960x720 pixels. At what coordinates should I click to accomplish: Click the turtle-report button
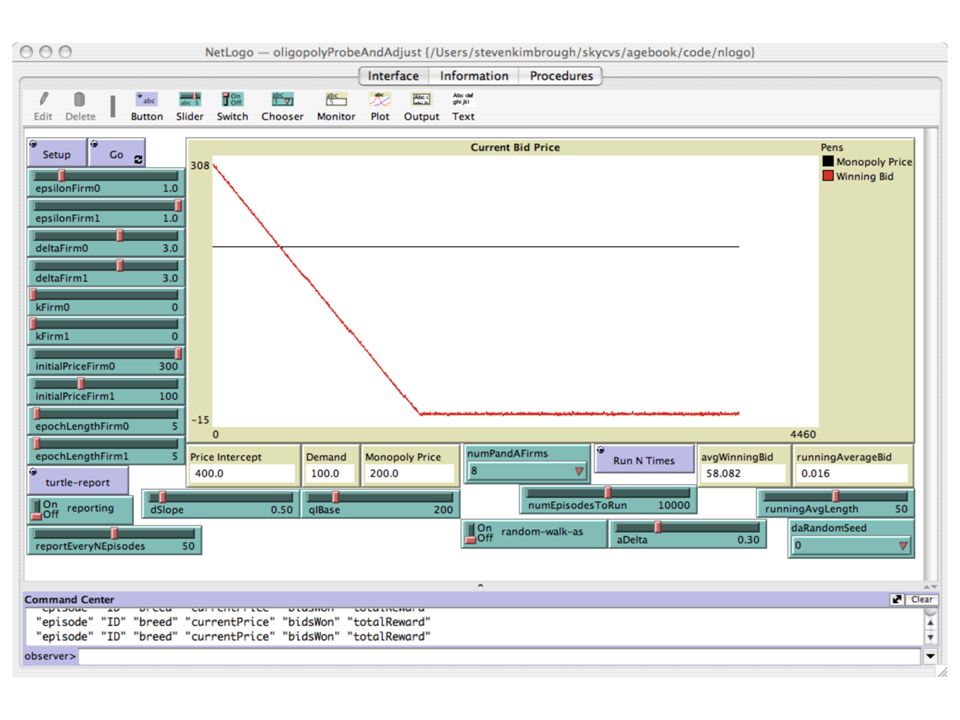pos(78,481)
